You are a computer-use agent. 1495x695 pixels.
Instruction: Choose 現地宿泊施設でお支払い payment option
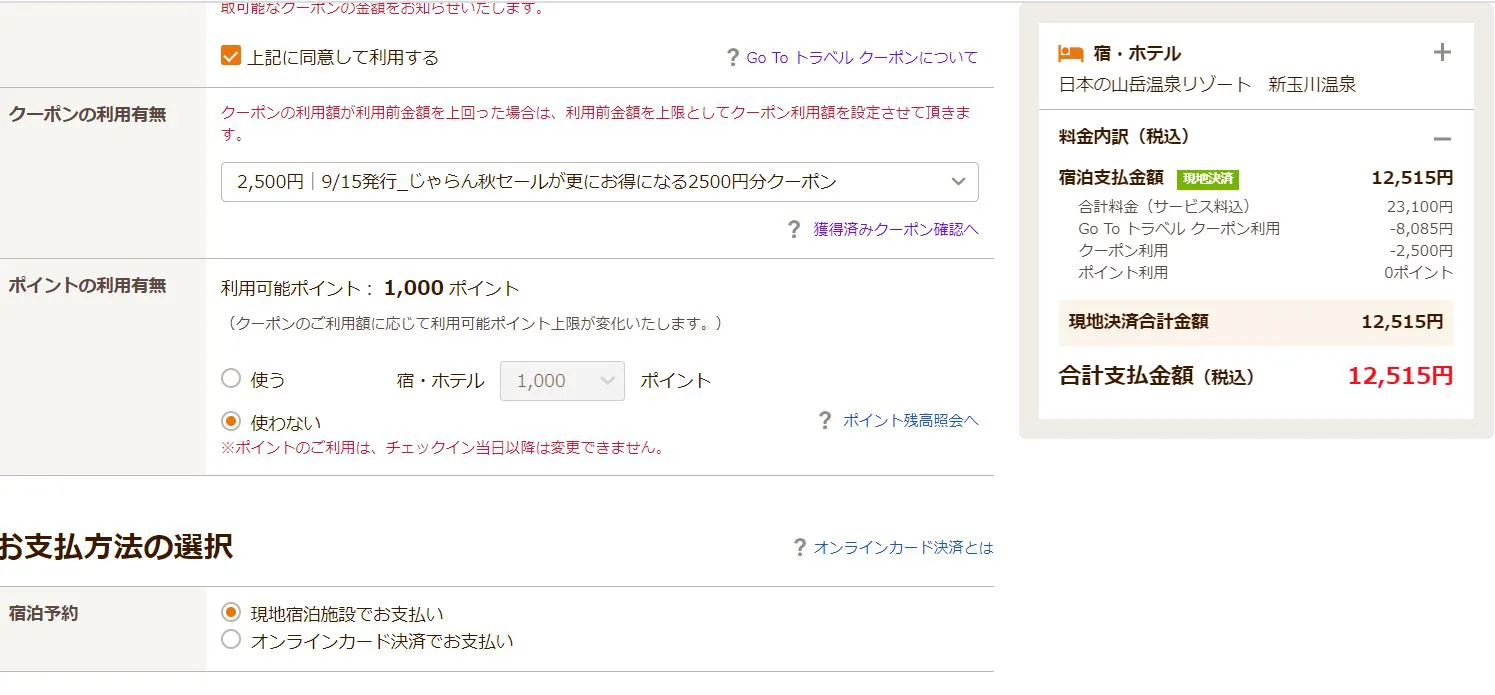(231, 612)
